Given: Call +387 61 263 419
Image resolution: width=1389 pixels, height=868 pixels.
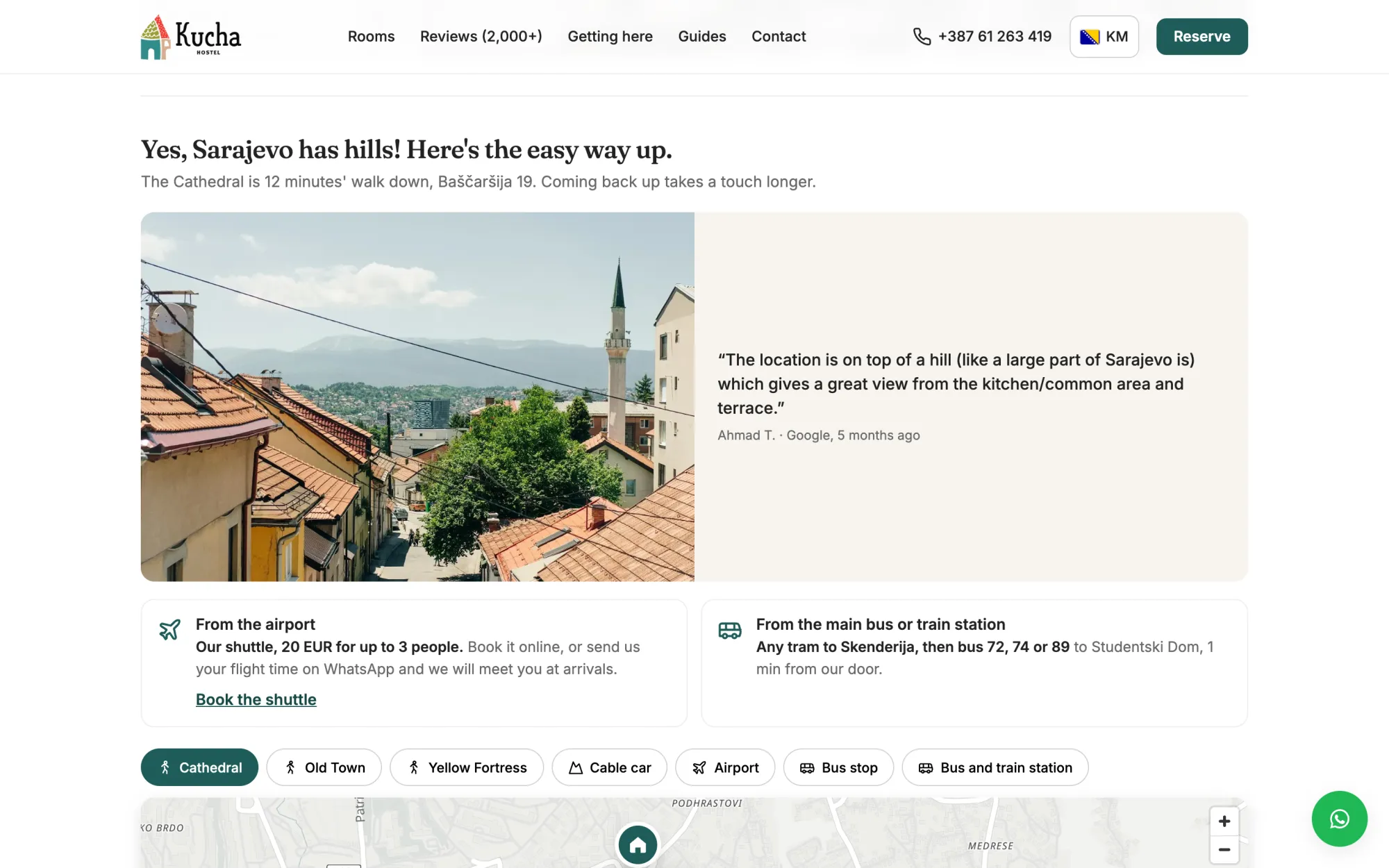Looking at the screenshot, I should coord(995,36).
